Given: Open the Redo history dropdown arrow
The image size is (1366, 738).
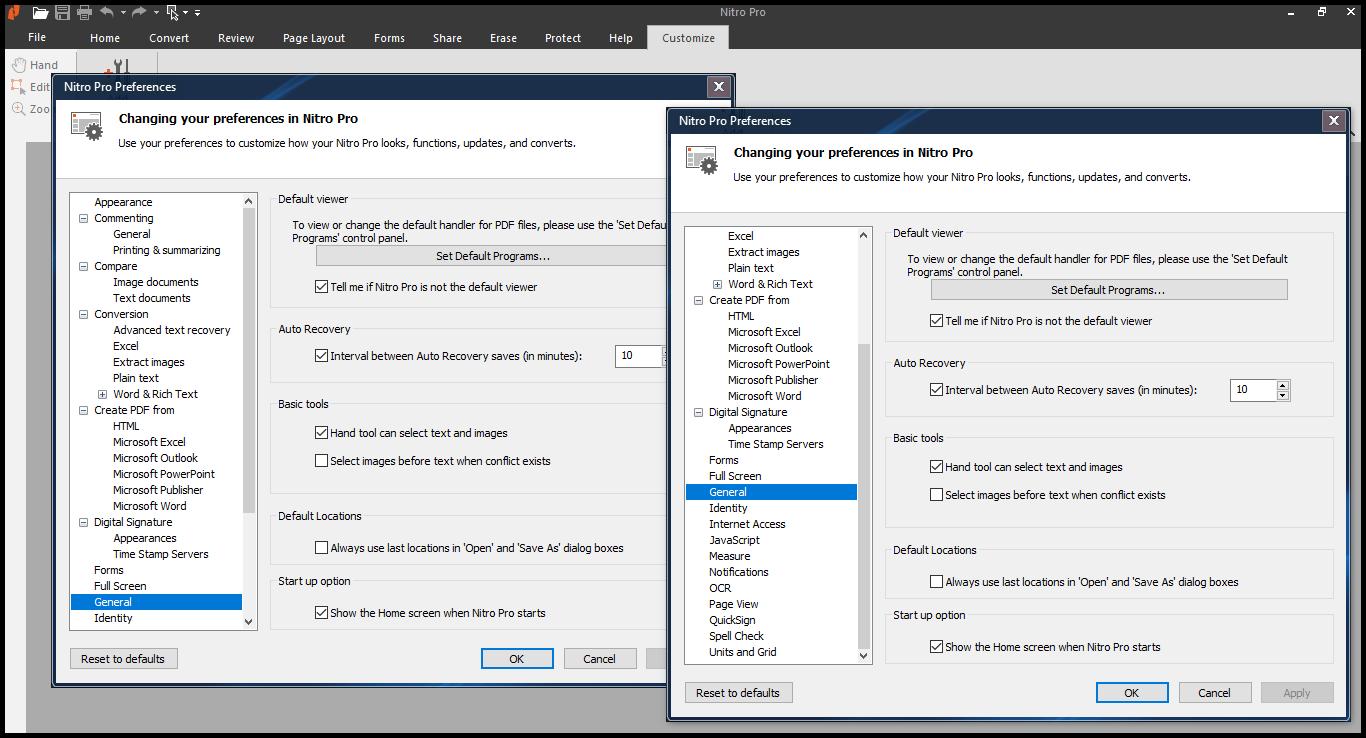Looking at the screenshot, I should (156, 13).
